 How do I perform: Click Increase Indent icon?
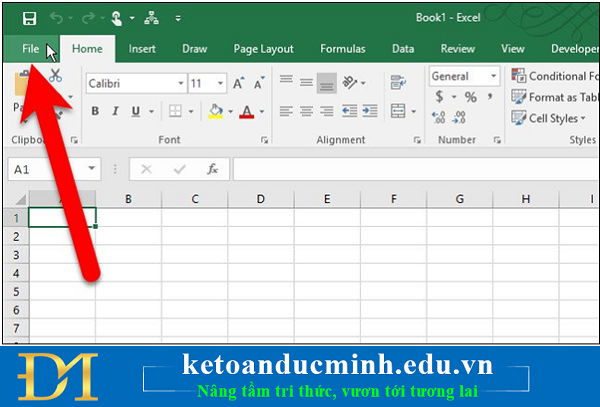pos(370,111)
